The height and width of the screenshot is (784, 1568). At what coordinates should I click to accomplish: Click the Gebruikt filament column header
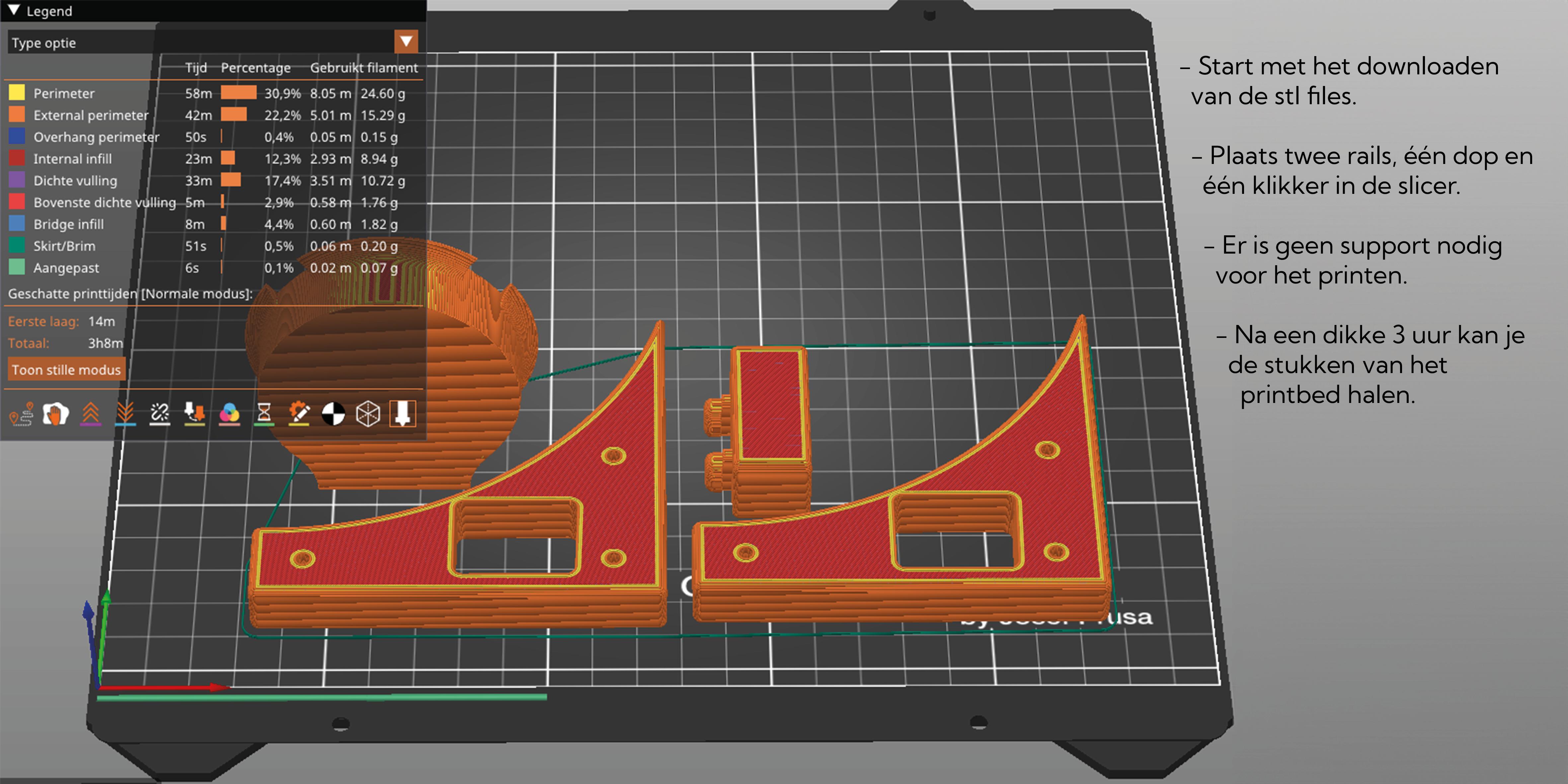(364, 68)
